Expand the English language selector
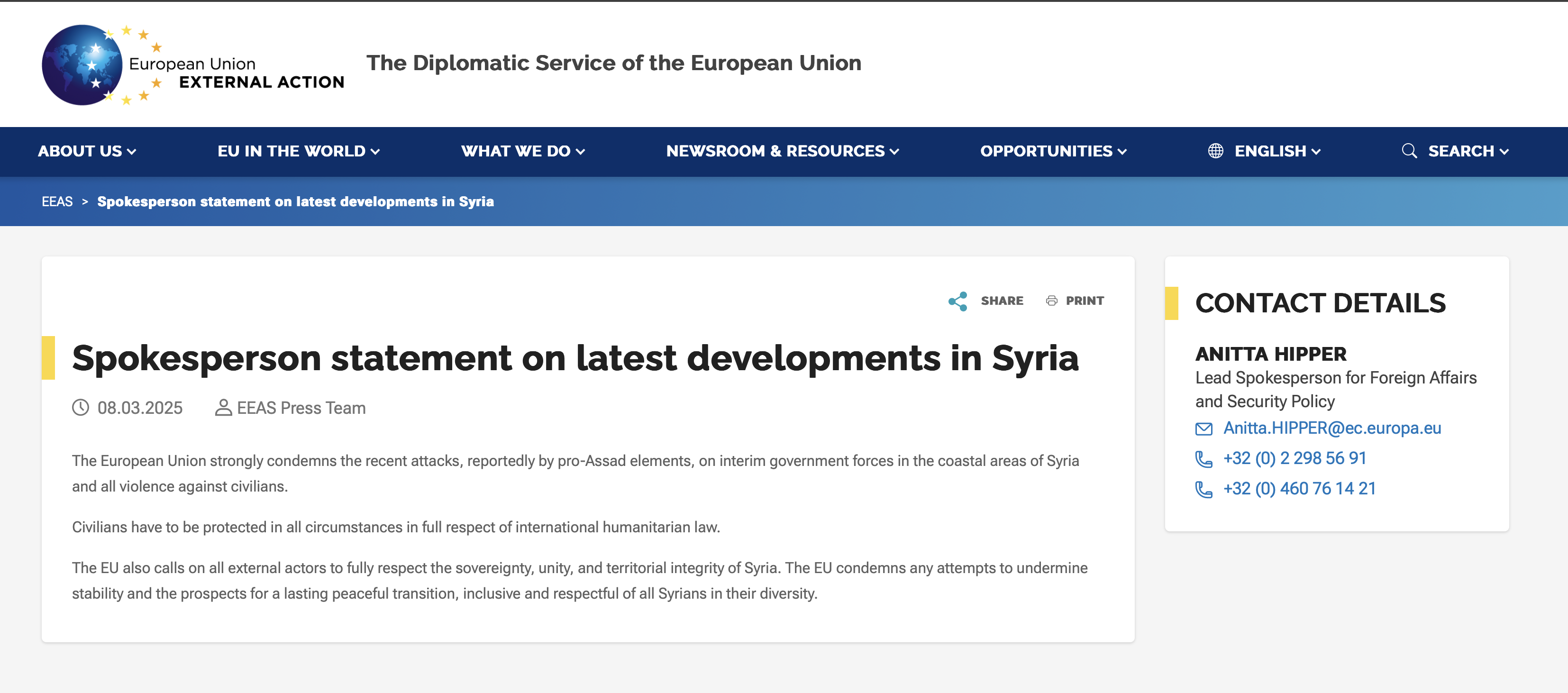 [x=1277, y=151]
